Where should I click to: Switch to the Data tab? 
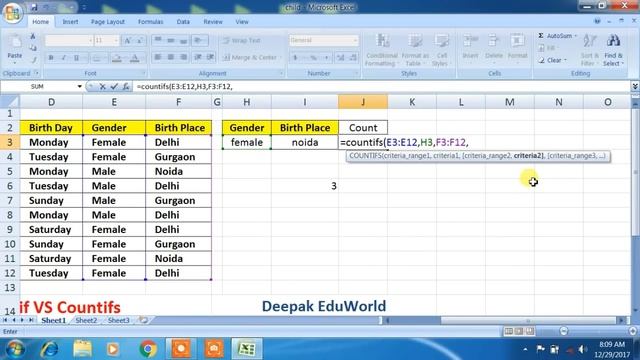[x=183, y=22]
